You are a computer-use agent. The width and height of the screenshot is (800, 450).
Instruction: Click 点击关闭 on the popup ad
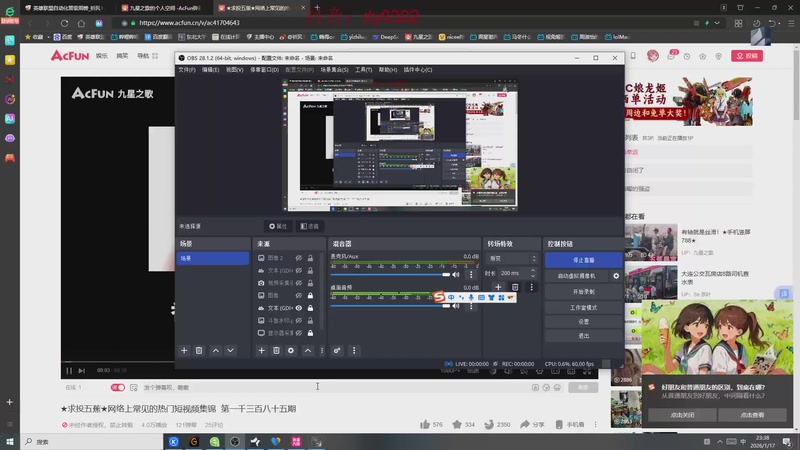682,415
